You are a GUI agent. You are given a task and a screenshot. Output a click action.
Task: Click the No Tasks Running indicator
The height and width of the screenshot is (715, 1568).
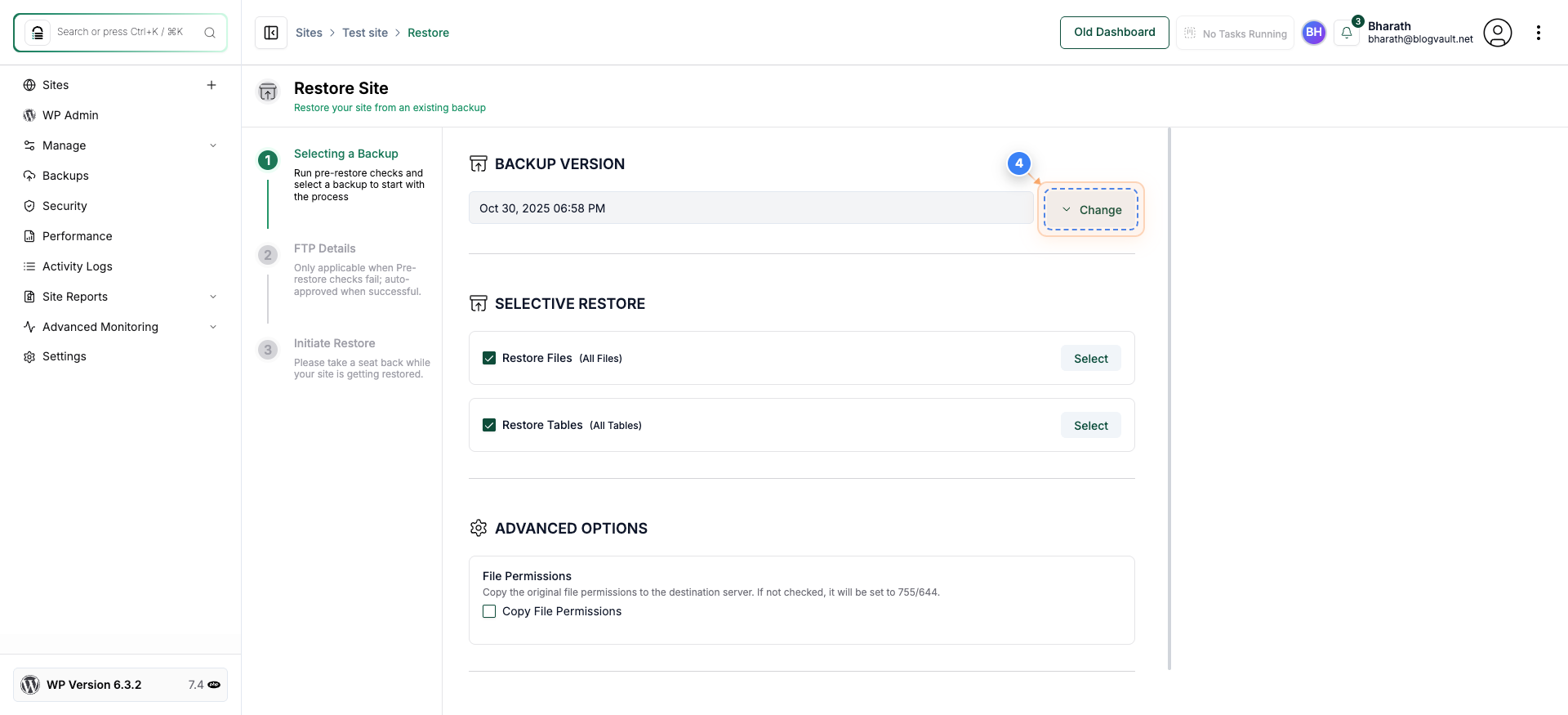pyautogui.click(x=1235, y=34)
